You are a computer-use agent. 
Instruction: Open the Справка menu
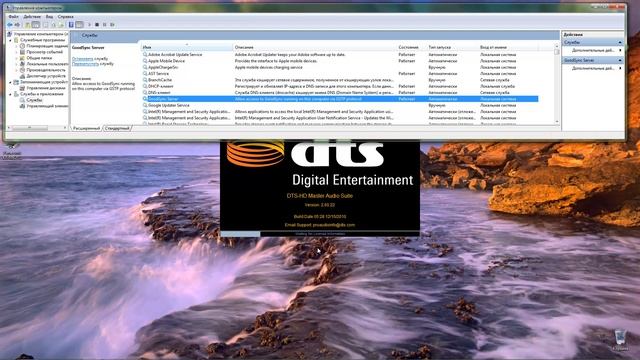[66, 17]
